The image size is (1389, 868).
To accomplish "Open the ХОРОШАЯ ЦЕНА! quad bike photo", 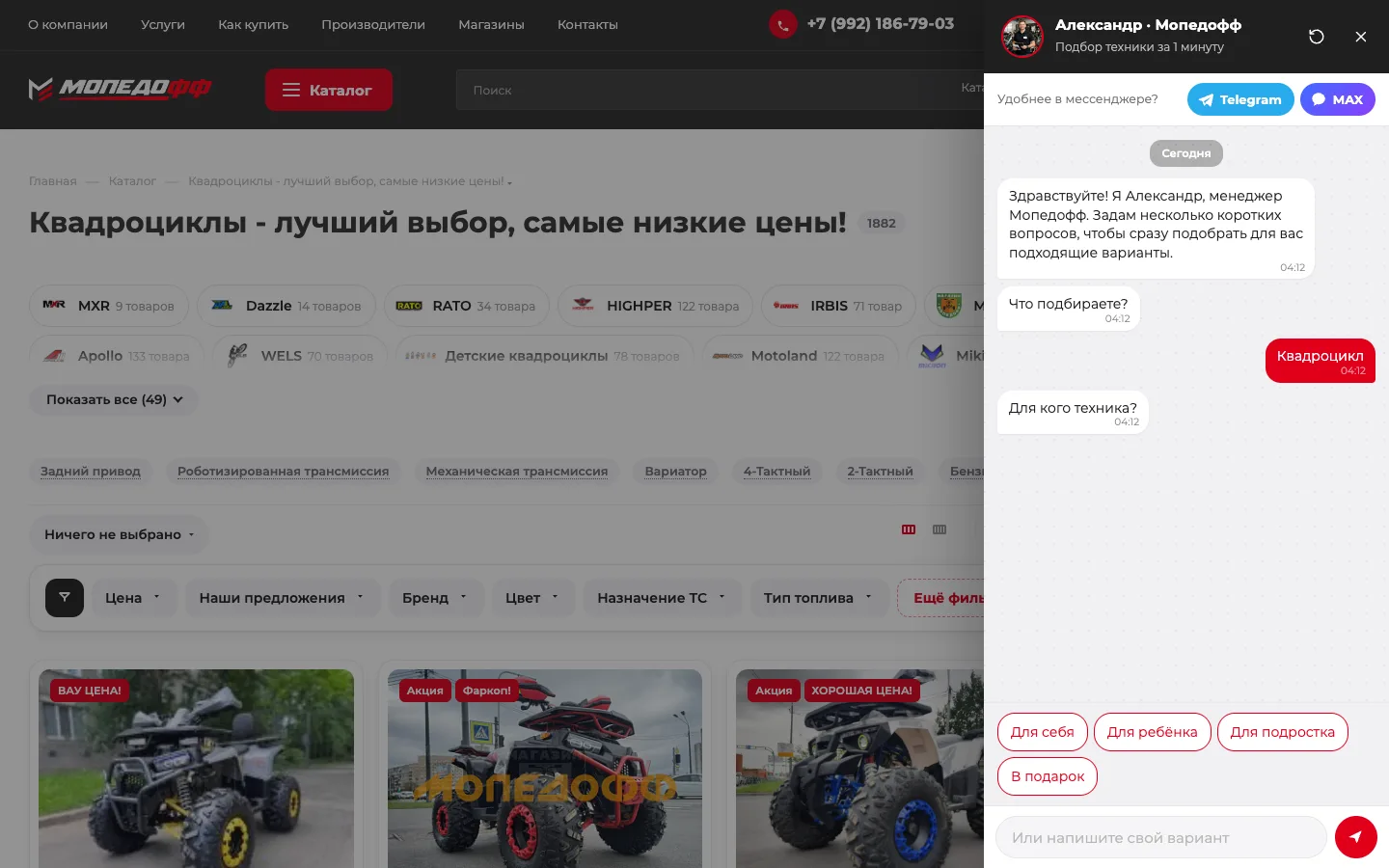I will click(x=860, y=769).
